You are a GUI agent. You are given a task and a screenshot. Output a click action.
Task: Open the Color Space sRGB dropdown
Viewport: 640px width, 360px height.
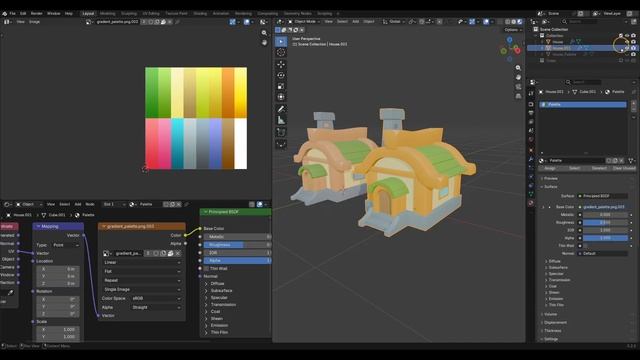156,298
